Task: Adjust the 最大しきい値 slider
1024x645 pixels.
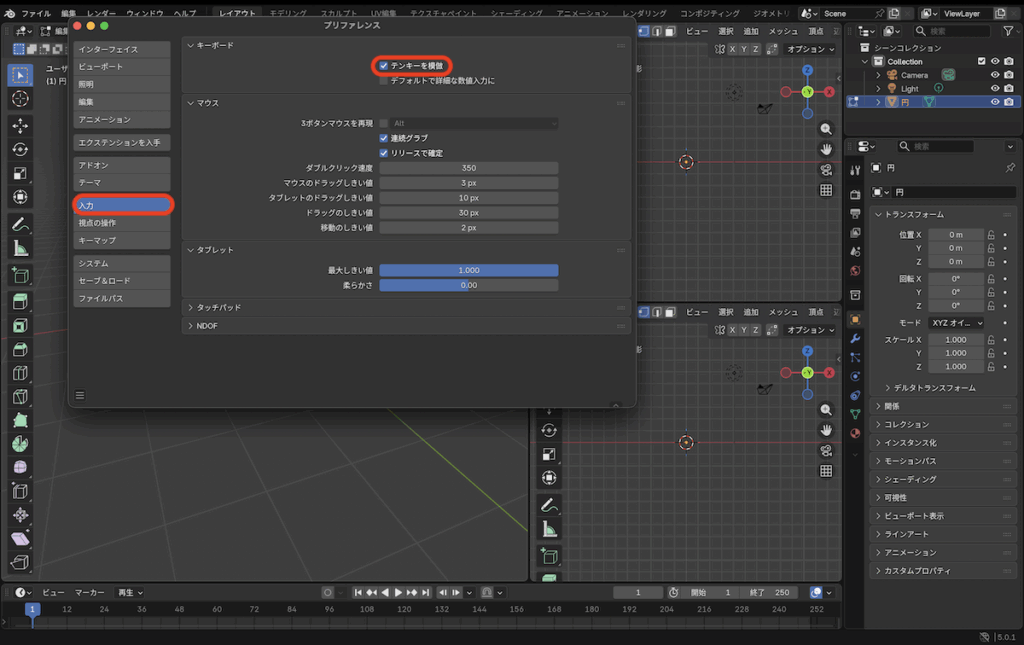Action: [x=468, y=270]
